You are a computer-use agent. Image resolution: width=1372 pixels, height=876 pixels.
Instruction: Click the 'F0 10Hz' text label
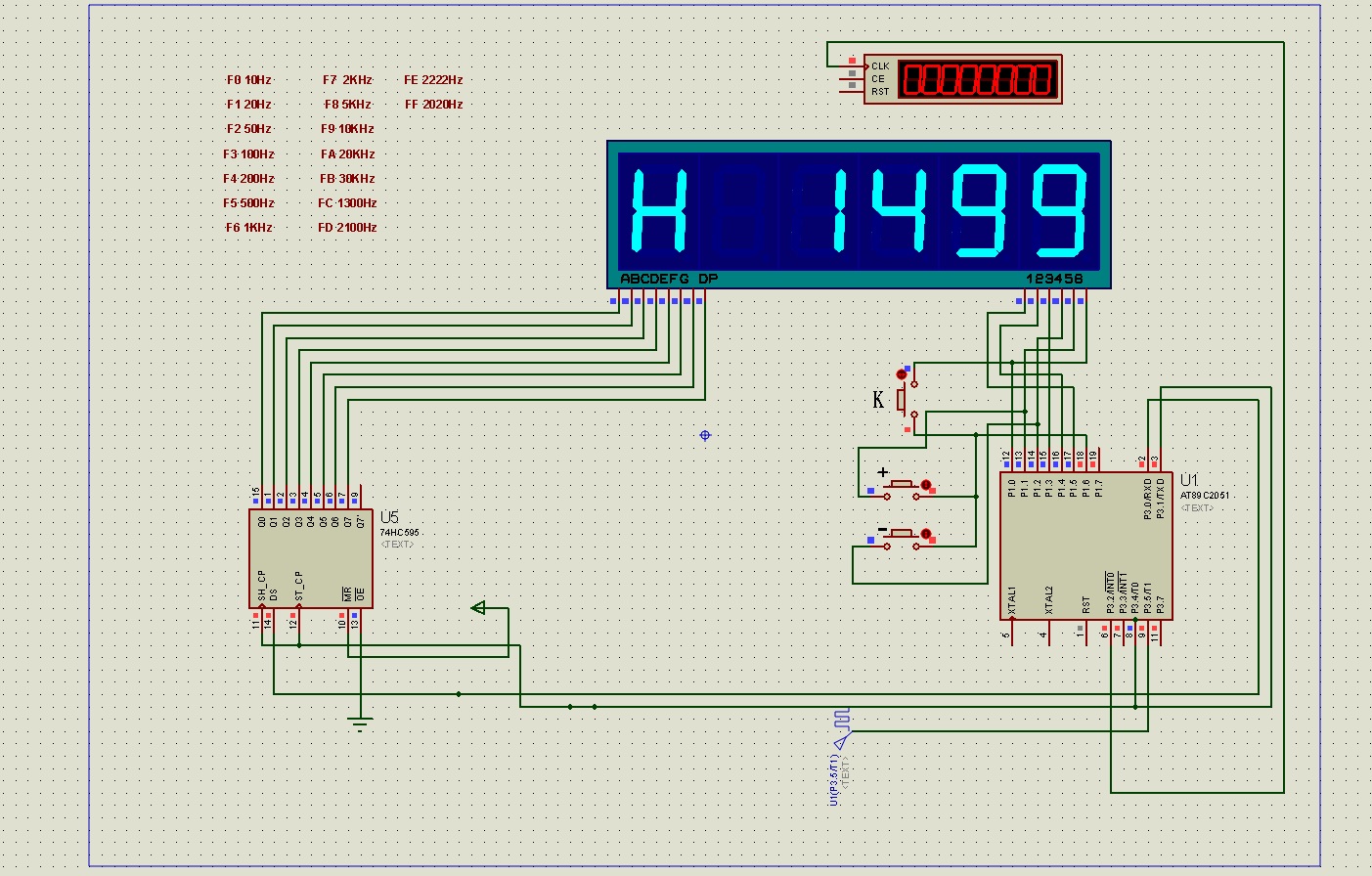[248, 80]
